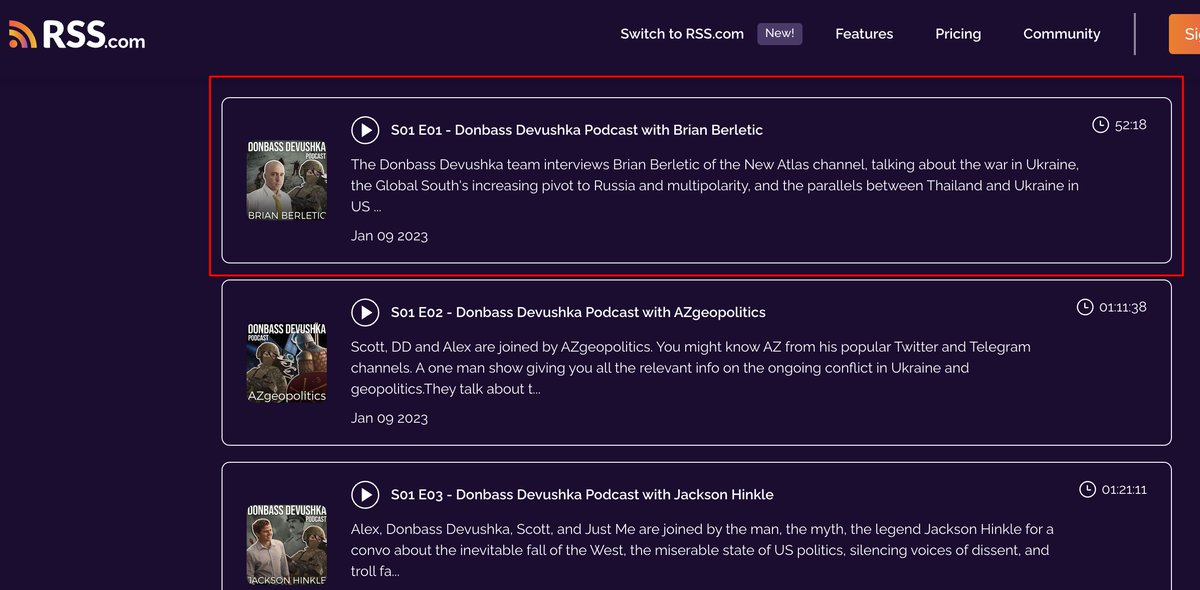Click the New! badge

click(x=779, y=33)
